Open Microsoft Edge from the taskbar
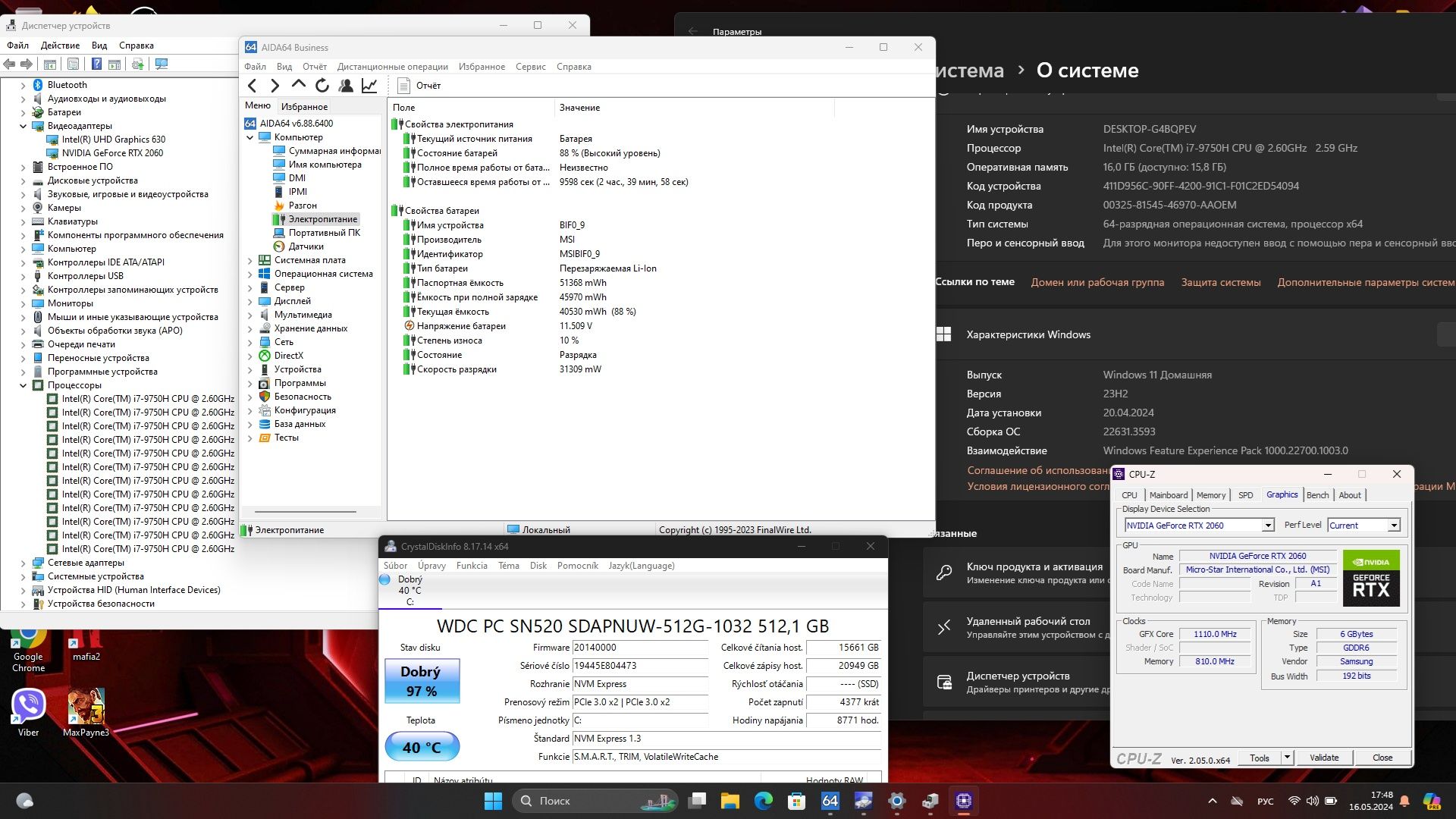 coord(763,801)
